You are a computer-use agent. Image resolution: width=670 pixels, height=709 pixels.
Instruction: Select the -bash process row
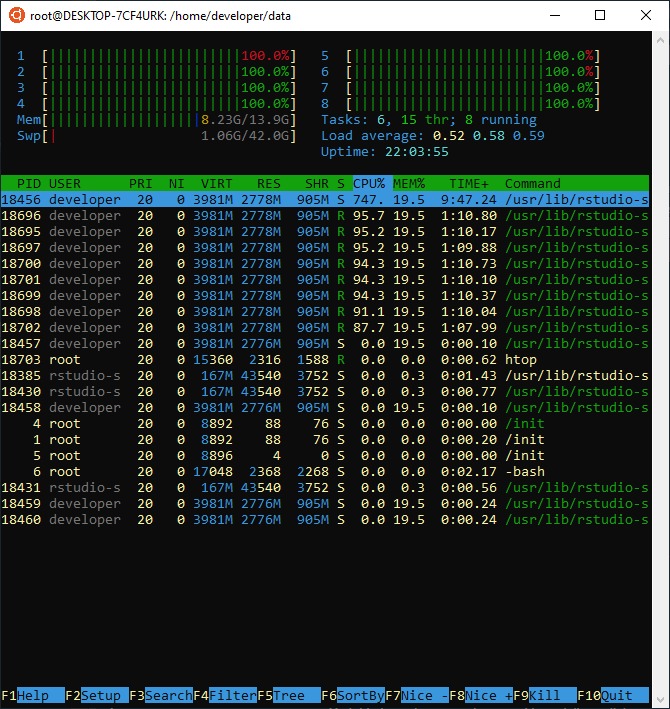point(325,472)
